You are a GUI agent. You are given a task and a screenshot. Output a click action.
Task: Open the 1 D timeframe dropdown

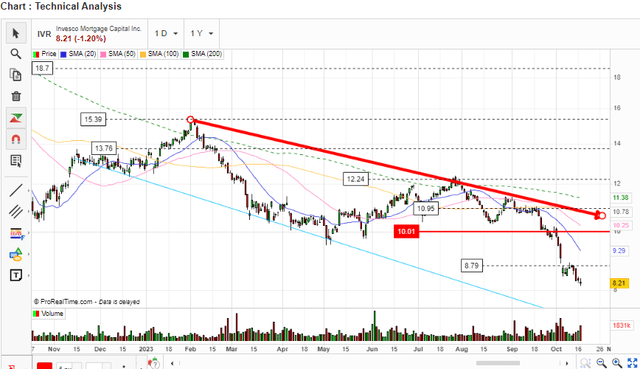(x=166, y=33)
